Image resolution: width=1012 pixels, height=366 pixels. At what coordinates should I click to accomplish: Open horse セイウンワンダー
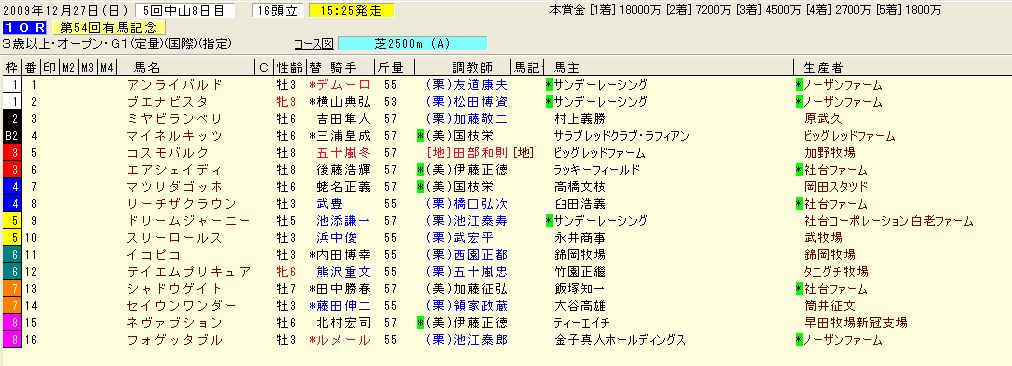point(181,305)
